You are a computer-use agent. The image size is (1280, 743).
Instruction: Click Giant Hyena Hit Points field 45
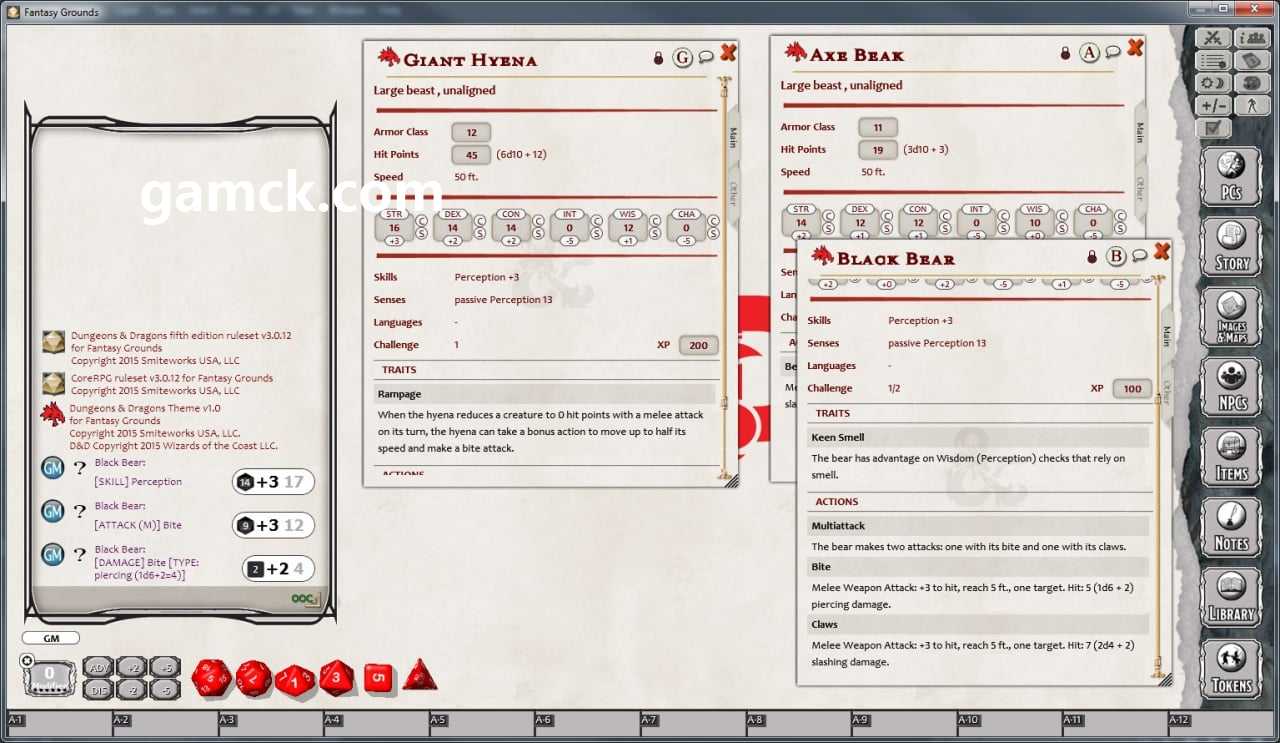click(471, 155)
